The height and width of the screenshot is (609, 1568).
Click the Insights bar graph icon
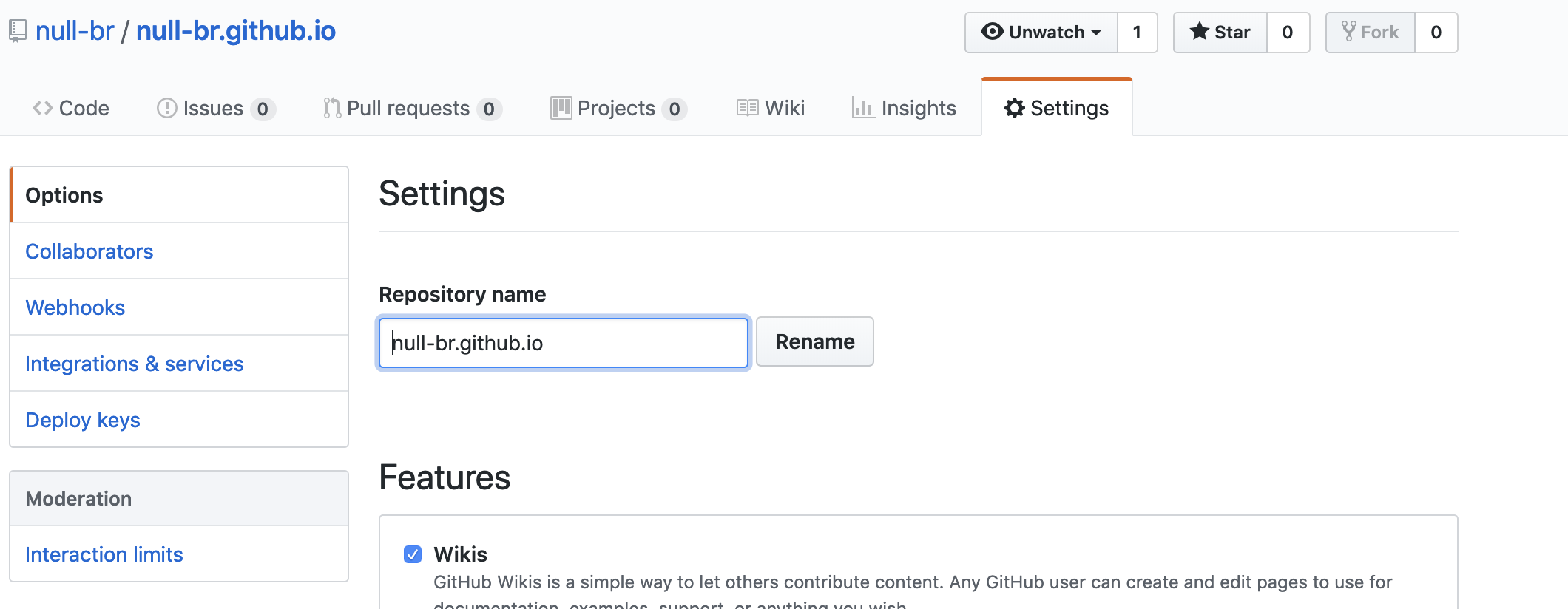[x=863, y=108]
